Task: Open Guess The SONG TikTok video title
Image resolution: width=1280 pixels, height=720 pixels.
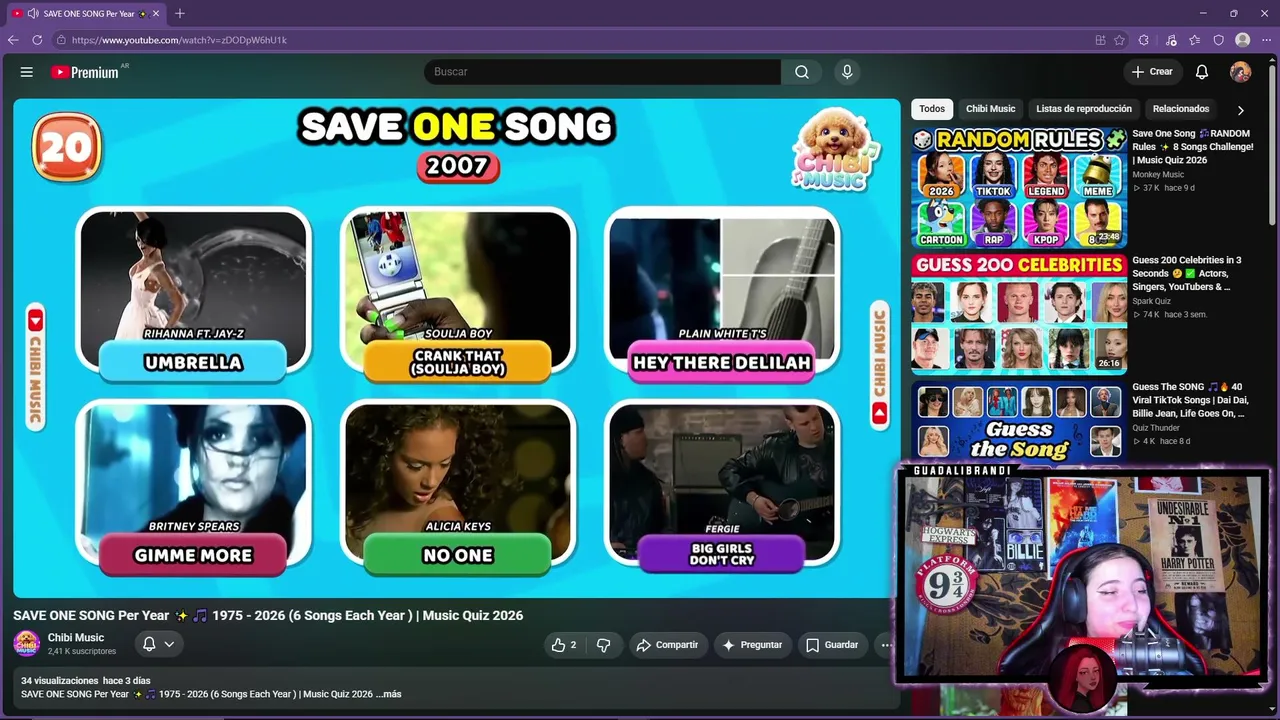Action: pyautogui.click(x=1188, y=400)
